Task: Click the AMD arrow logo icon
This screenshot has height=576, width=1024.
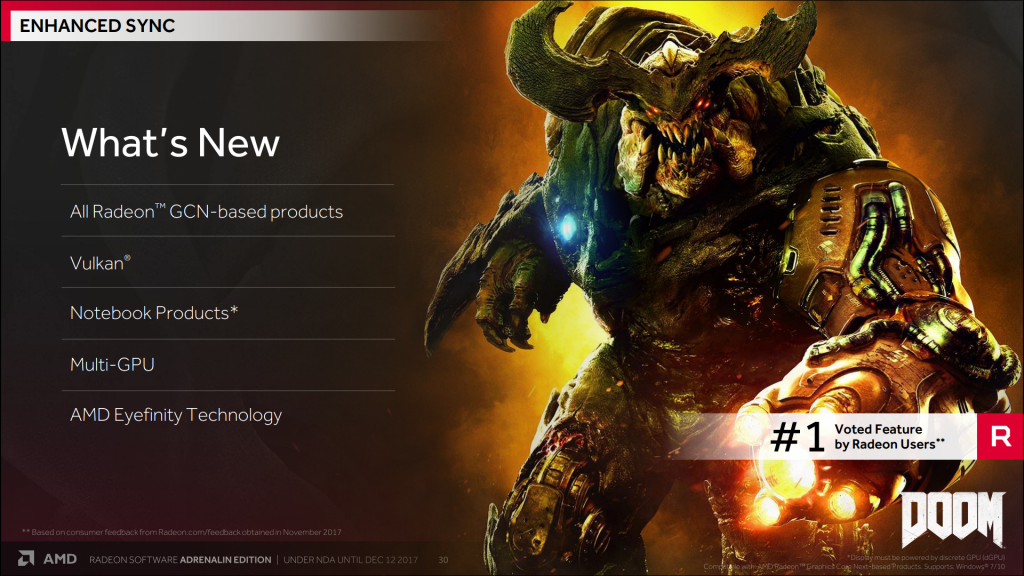Action: click(x=25, y=559)
